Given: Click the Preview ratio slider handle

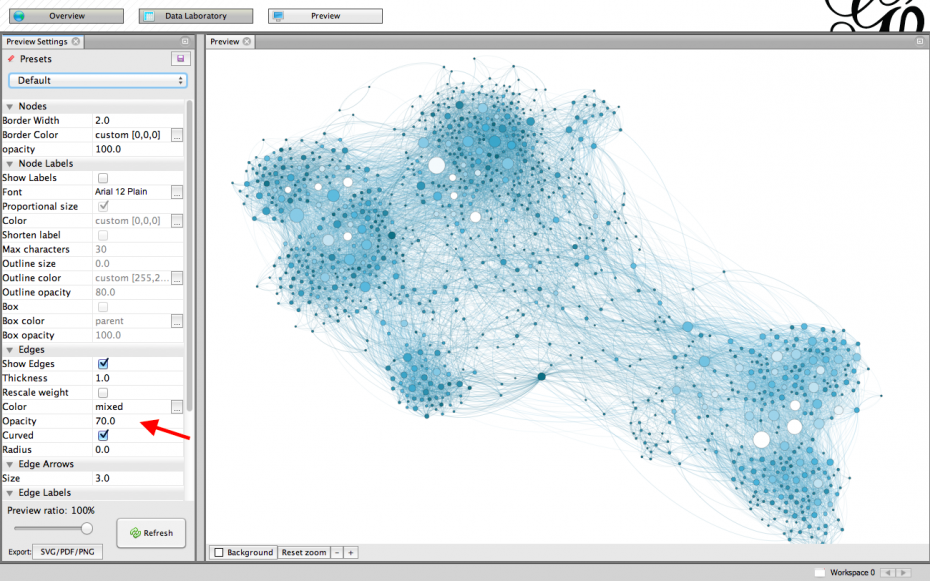Looking at the screenshot, I should (x=87, y=528).
